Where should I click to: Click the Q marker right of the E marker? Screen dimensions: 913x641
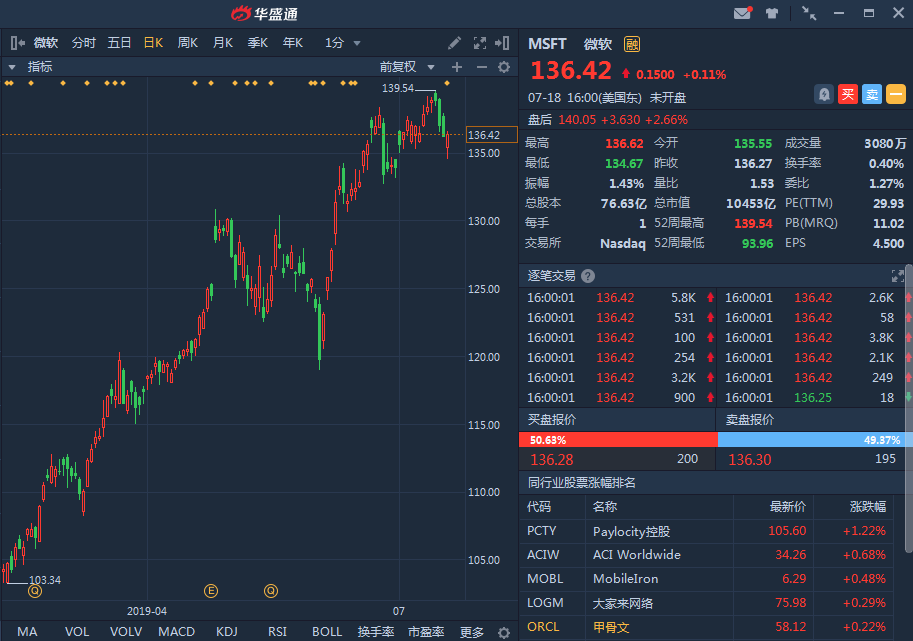[x=271, y=591]
